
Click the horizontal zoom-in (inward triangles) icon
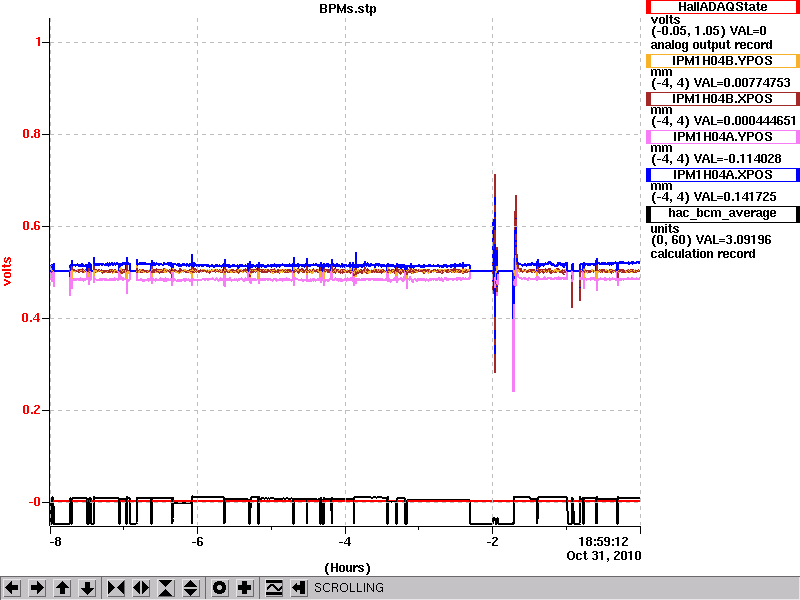pyautogui.click(x=116, y=588)
